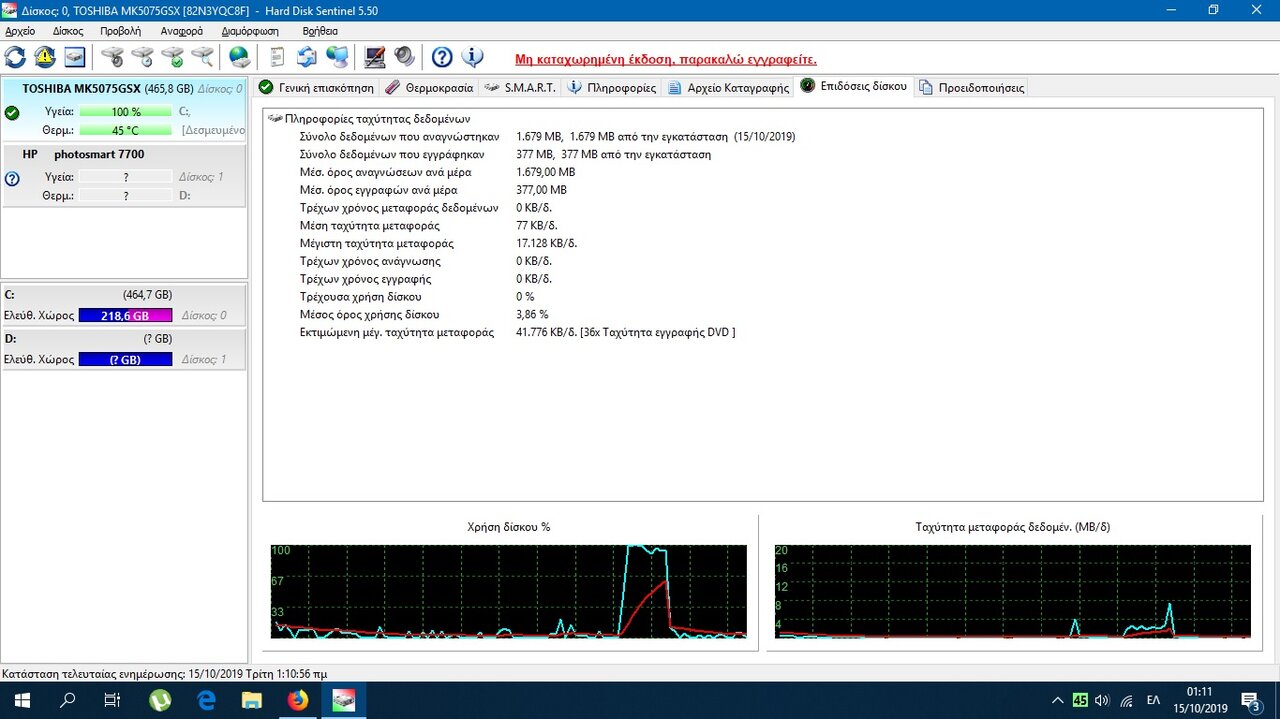Click the Χρήση δίσκου % graph
This screenshot has width=1280, height=719.
(508, 591)
